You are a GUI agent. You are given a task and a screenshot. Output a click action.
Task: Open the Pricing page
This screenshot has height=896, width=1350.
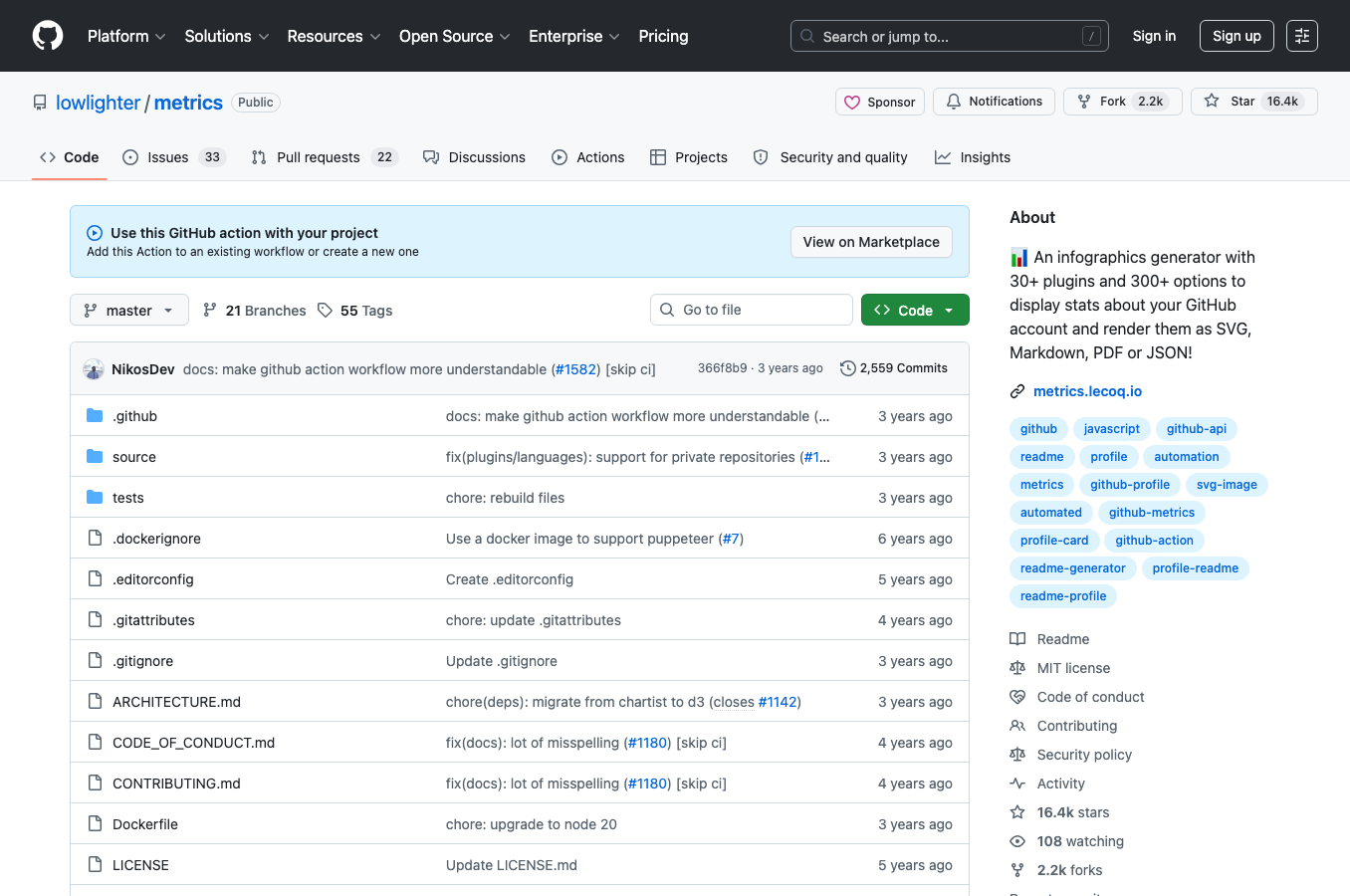click(663, 36)
